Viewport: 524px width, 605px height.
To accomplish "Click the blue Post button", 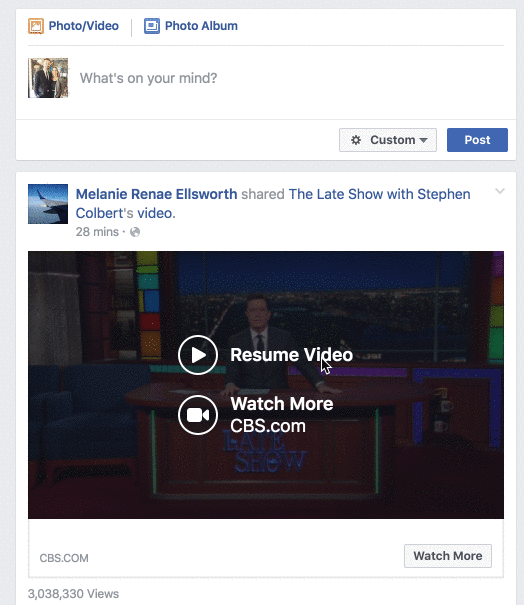I will click(477, 140).
